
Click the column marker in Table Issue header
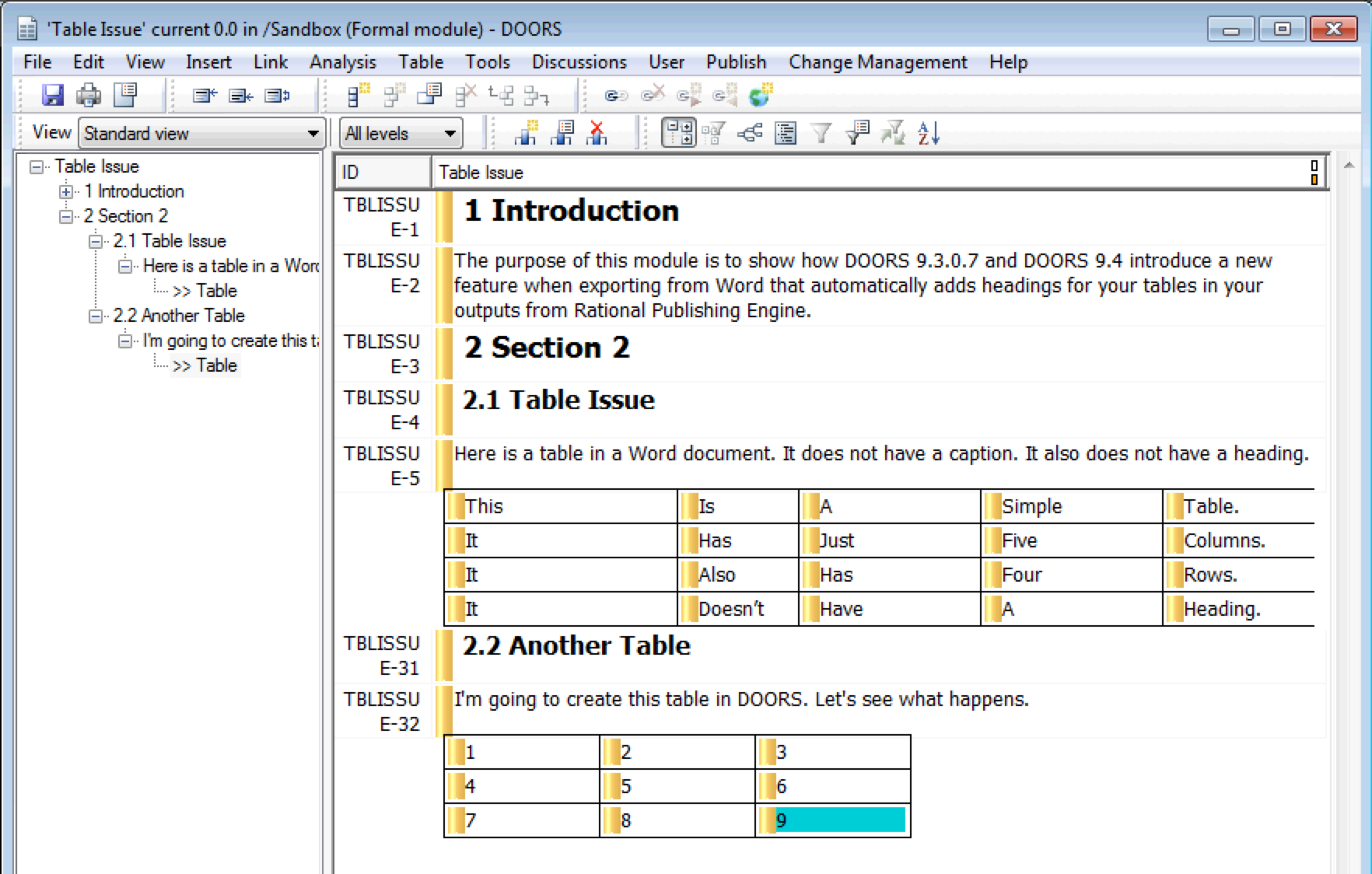tap(1314, 172)
